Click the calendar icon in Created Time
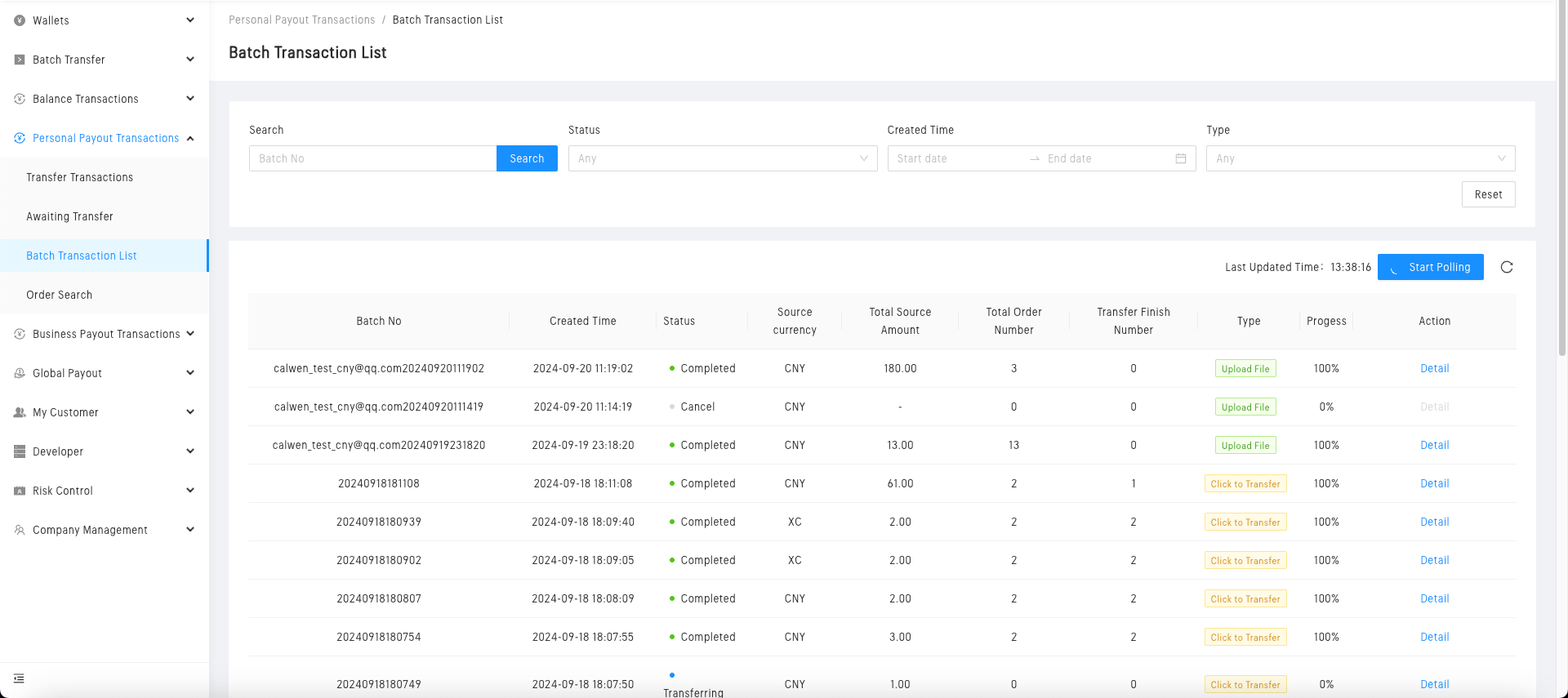 coord(1180,158)
